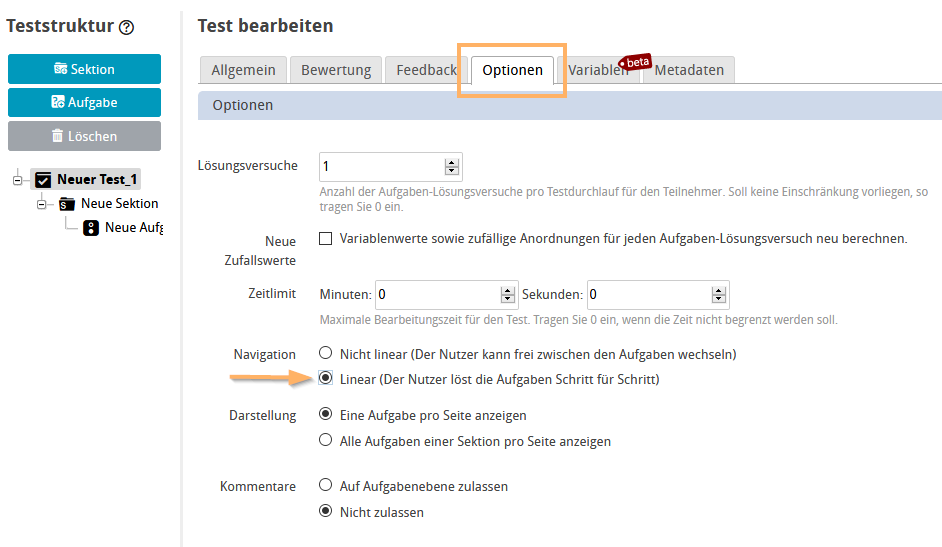
Task: Switch to the Bewertung tab
Action: coord(336,70)
